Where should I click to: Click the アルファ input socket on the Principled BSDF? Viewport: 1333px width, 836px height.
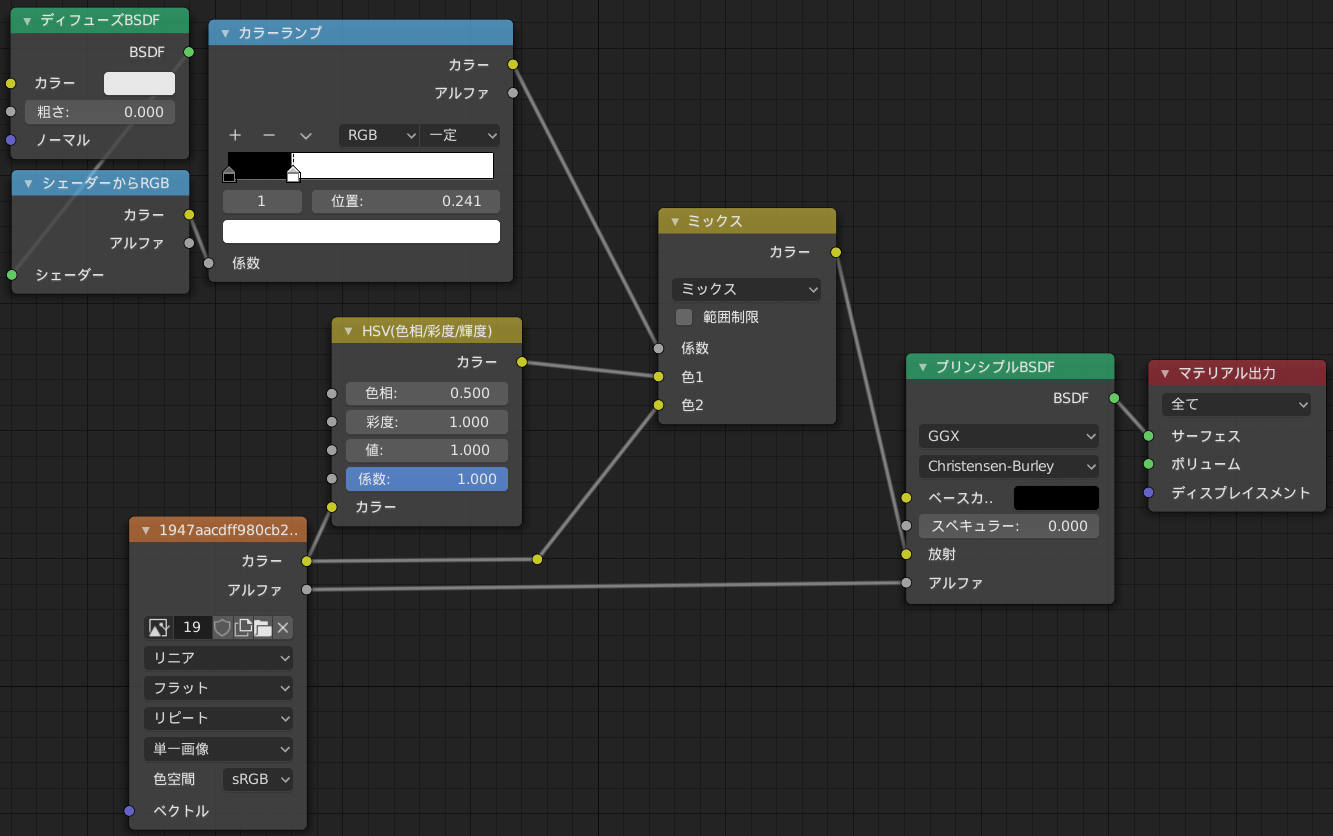(906, 583)
